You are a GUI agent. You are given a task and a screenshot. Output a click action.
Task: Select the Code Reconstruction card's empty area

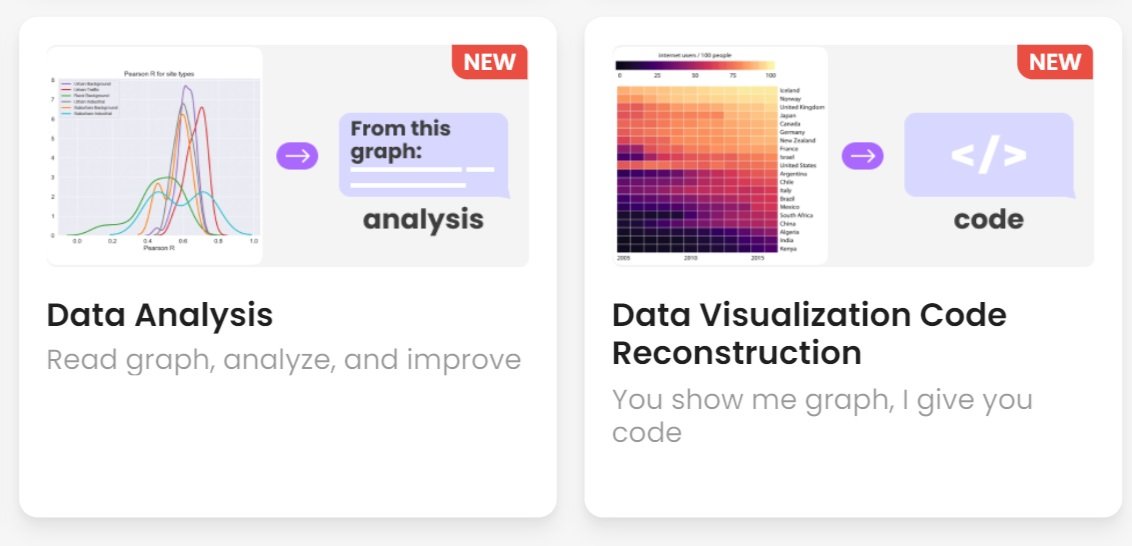(x=852, y=485)
